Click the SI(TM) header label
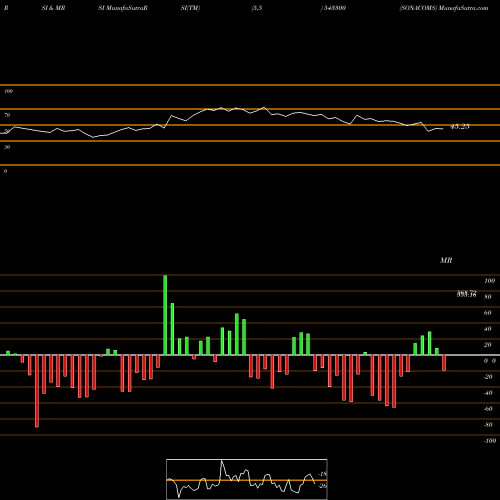 coord(190,8)
